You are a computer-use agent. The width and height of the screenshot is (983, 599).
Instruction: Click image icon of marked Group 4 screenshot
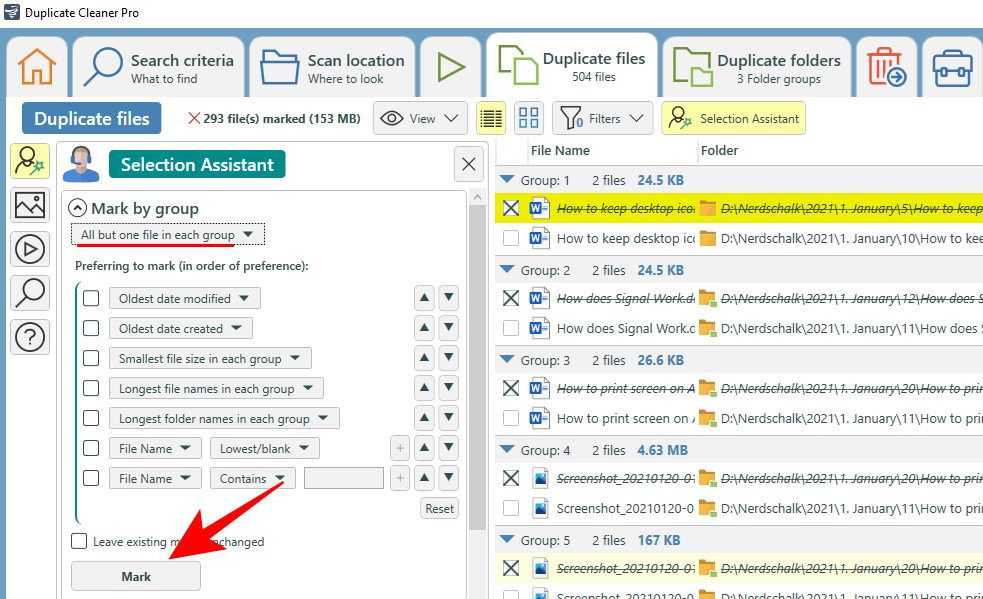[540, 479]
